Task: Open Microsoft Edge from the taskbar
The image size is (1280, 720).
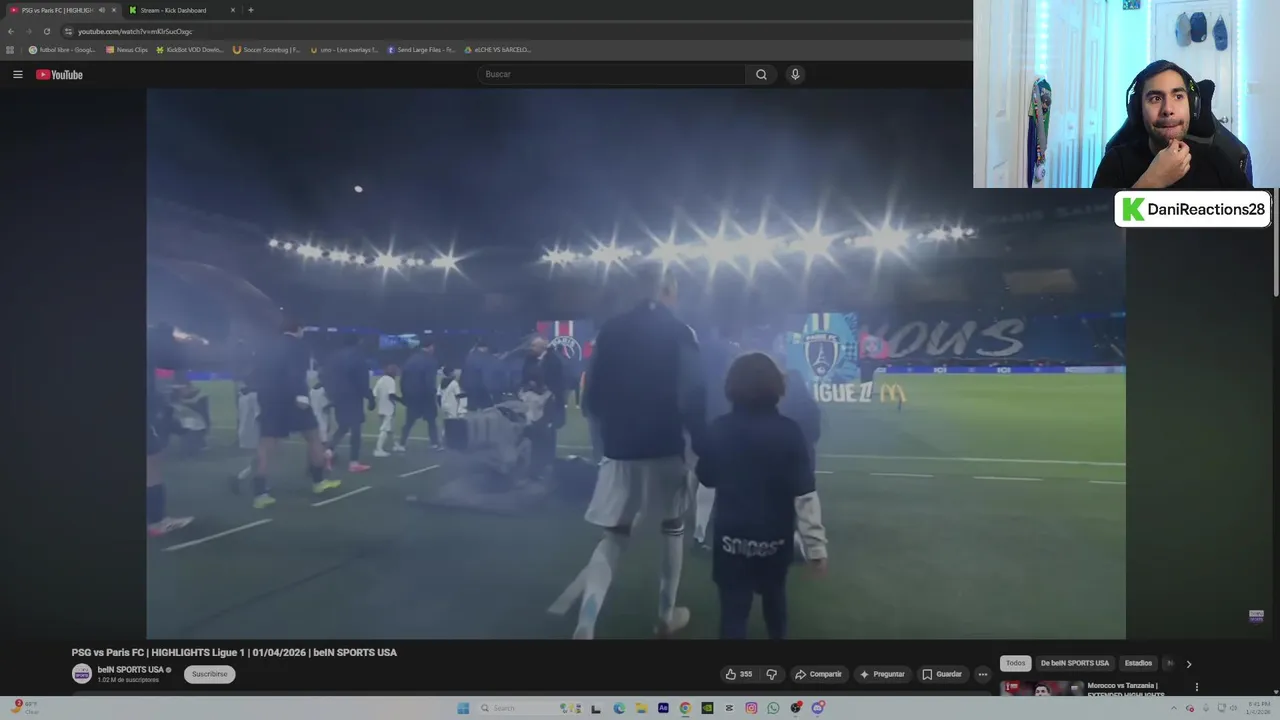Action: 619,708
